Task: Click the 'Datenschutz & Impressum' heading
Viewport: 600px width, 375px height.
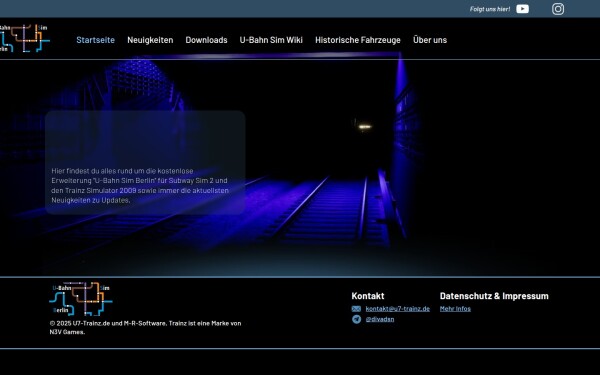Action: coord(494,296)
